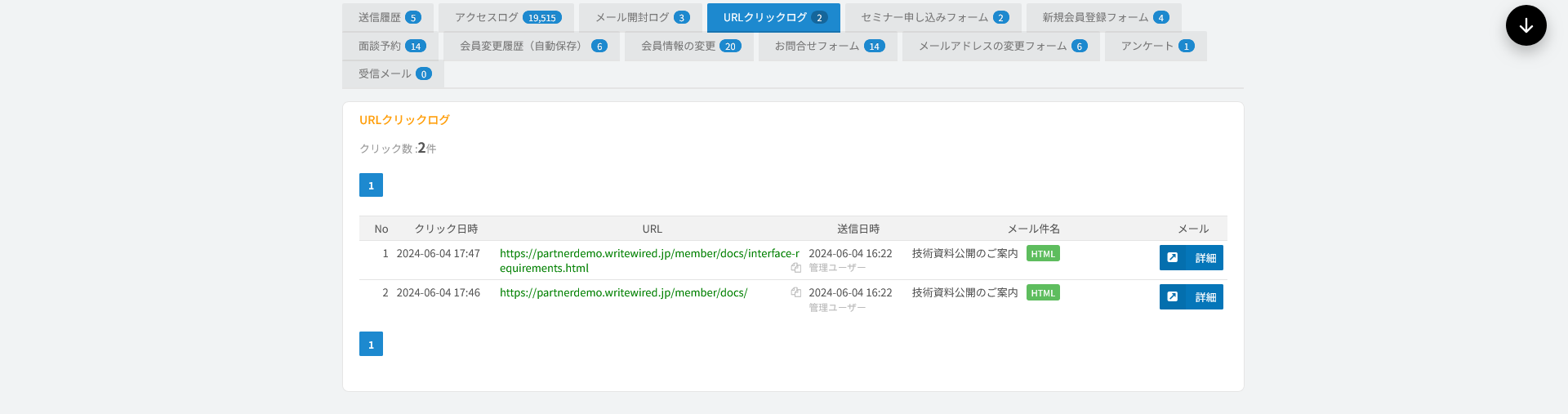Open the 面談予約 tab

[x=390, y=46]
